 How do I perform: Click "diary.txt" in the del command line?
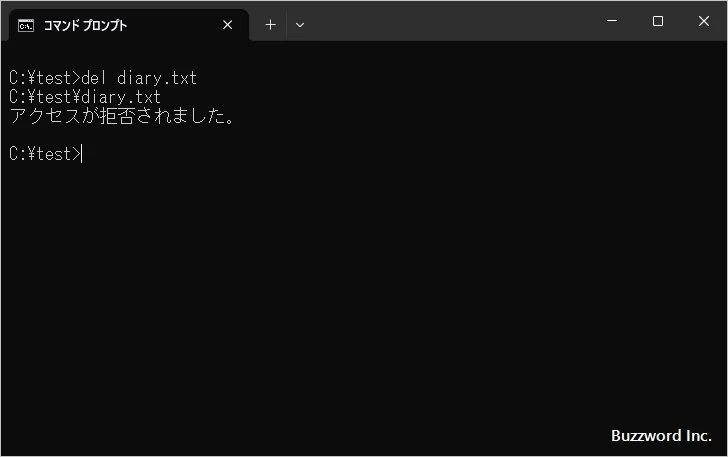pos(157,78)
